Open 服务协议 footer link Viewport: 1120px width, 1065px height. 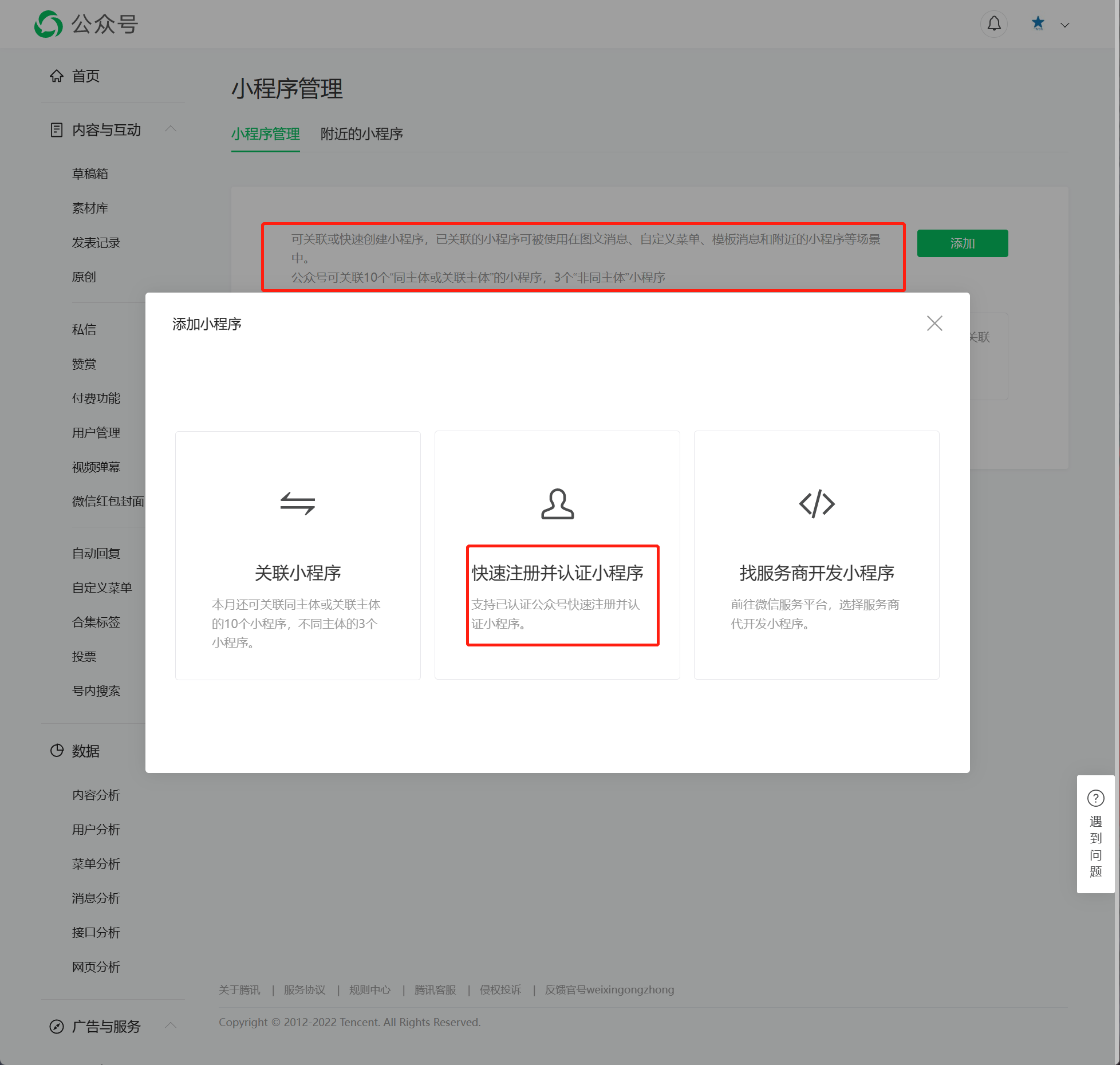pyautogui.click(x=304, y=990)
